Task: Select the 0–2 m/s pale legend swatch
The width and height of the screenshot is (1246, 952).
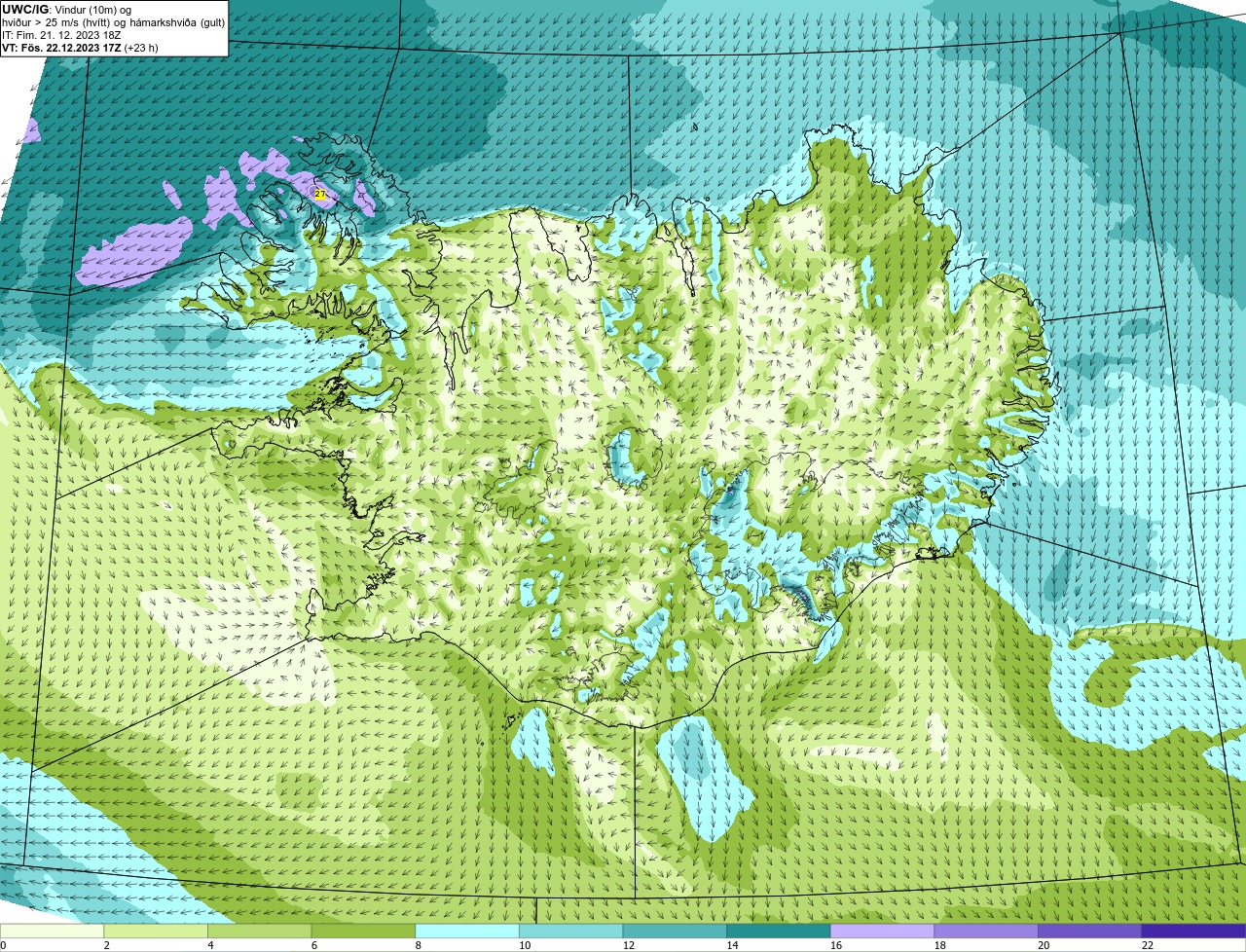Action: [x=52, y=931]
